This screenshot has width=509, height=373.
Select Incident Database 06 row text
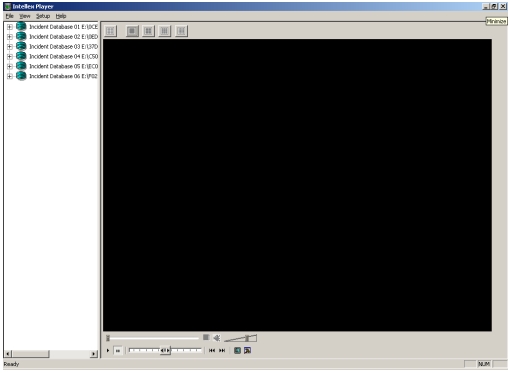point(63,76)
